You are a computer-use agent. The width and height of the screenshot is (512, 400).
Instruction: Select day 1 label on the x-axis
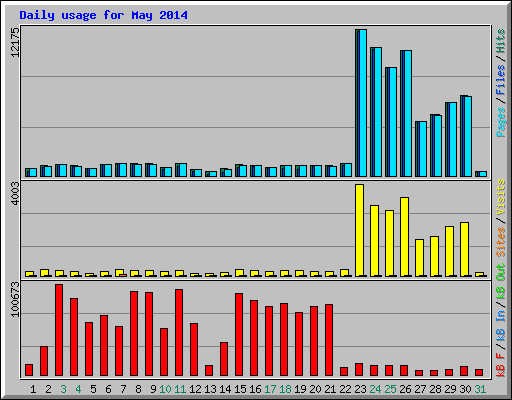coord(33,389)
